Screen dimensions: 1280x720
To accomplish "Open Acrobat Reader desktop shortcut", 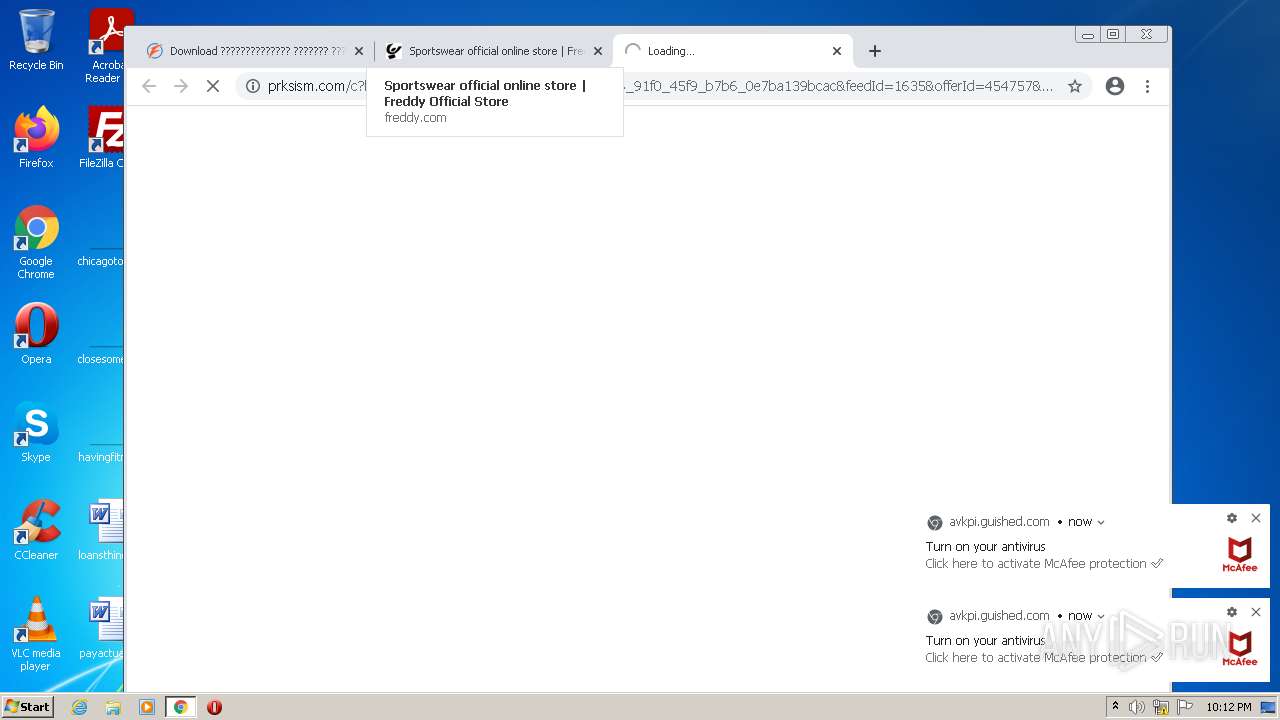I will (x=108, y=45).
